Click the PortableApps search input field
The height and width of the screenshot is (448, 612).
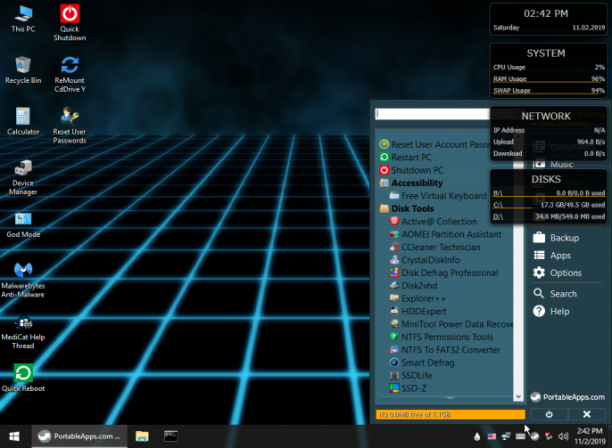click(x=432, y=114)
